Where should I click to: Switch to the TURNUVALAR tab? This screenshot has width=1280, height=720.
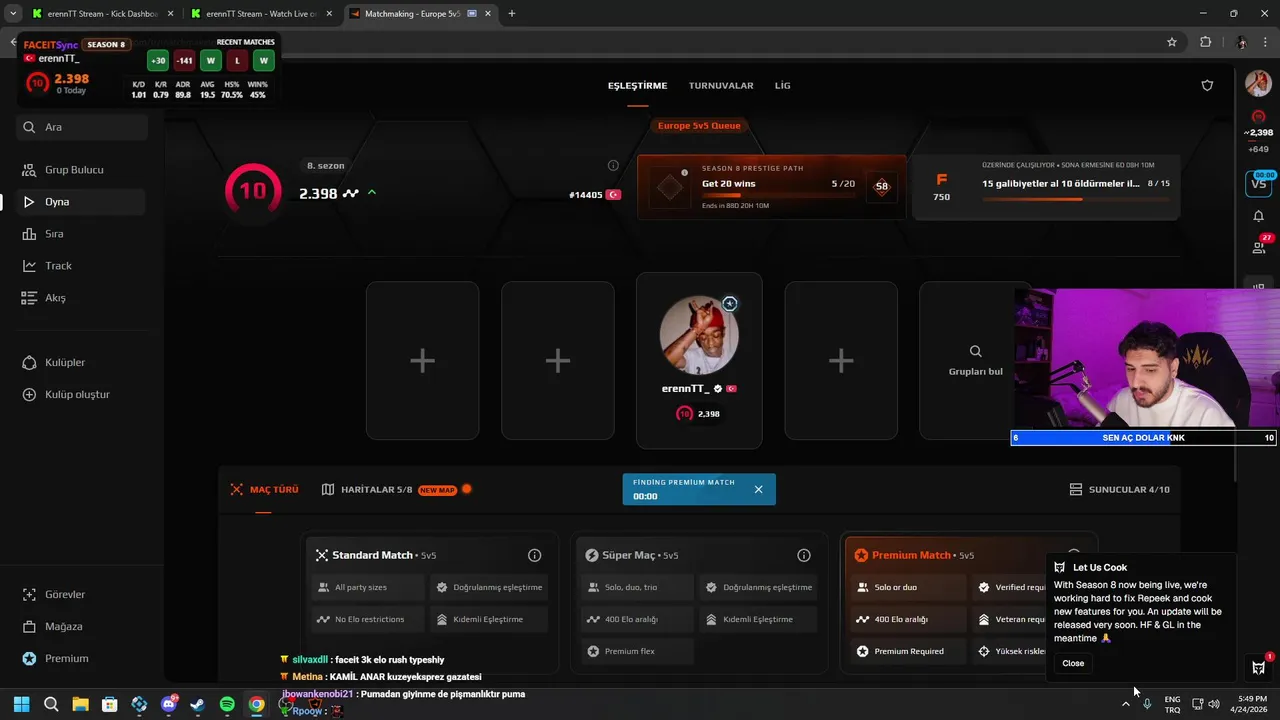pos(721,86)
